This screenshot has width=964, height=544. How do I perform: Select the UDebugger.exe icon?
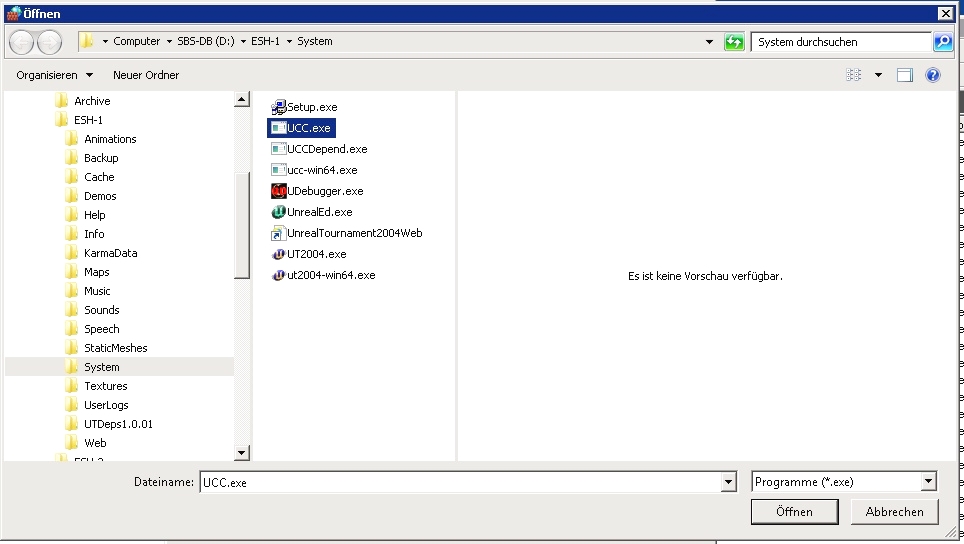point(279,191)
